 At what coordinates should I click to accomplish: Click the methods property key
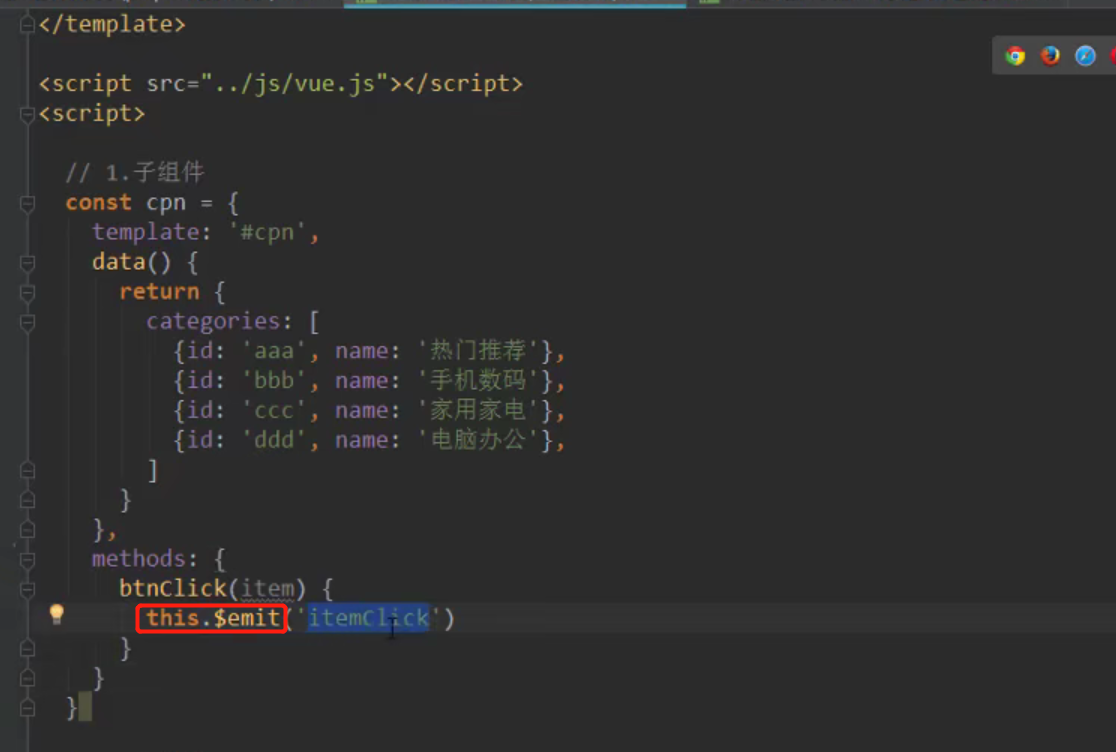coord(139,558)
